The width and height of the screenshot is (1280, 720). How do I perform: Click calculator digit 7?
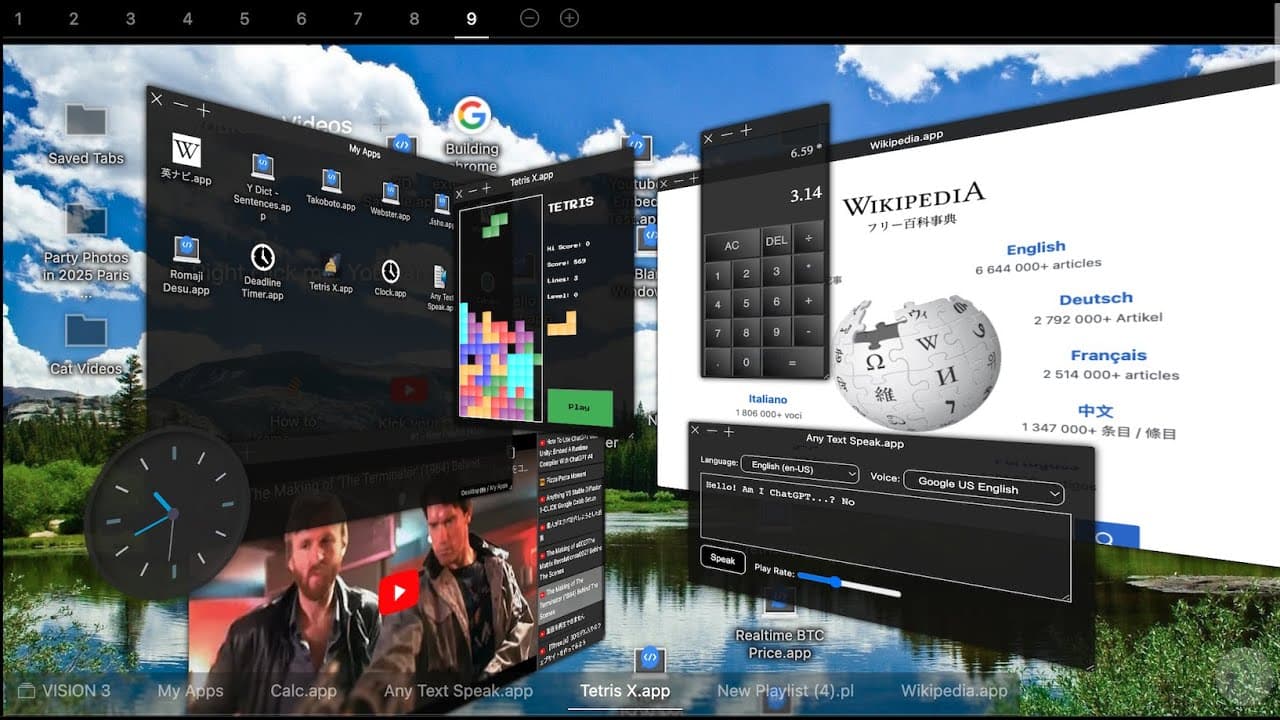pos(717,333)
